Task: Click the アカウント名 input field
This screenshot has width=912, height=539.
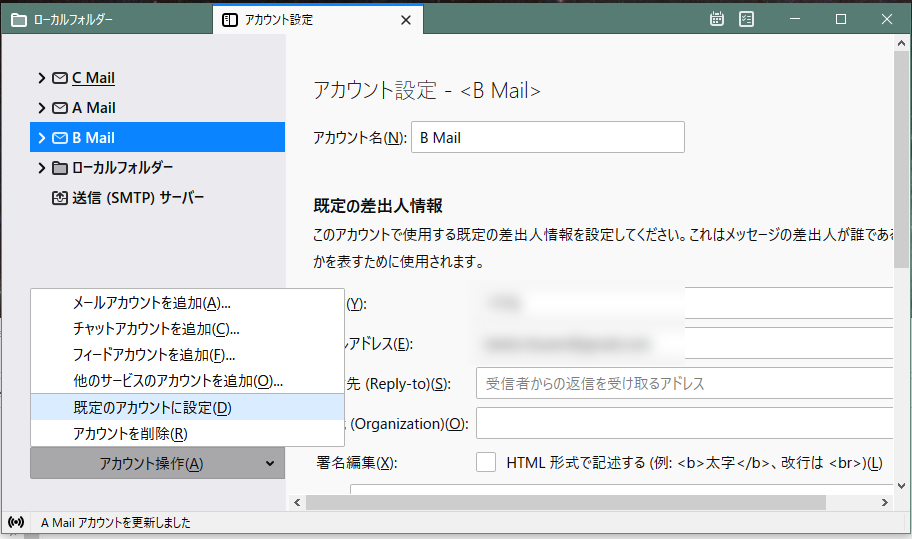Action: pos(547,137)
